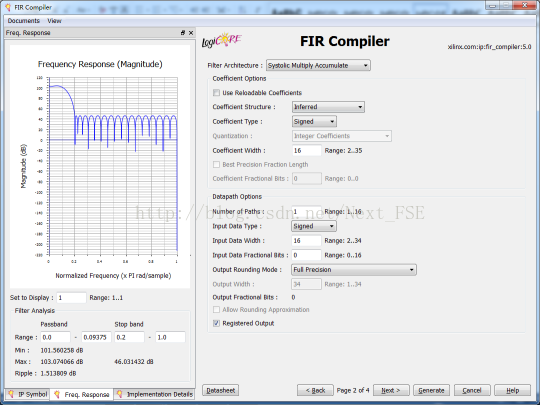
Task: Toggle Allow Rounding Approximation checkbox
Action: click(x=216, y=310)
